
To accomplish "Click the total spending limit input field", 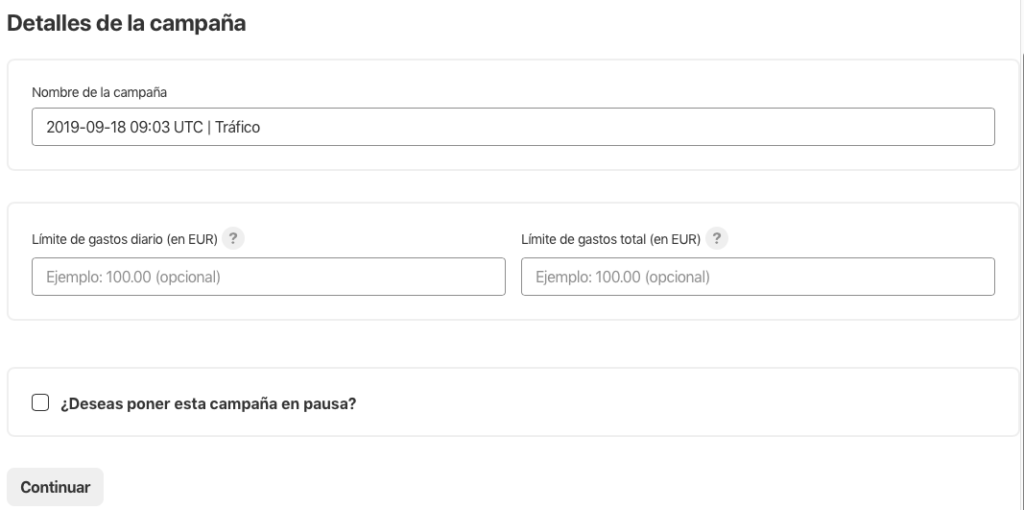I will 757,277.
